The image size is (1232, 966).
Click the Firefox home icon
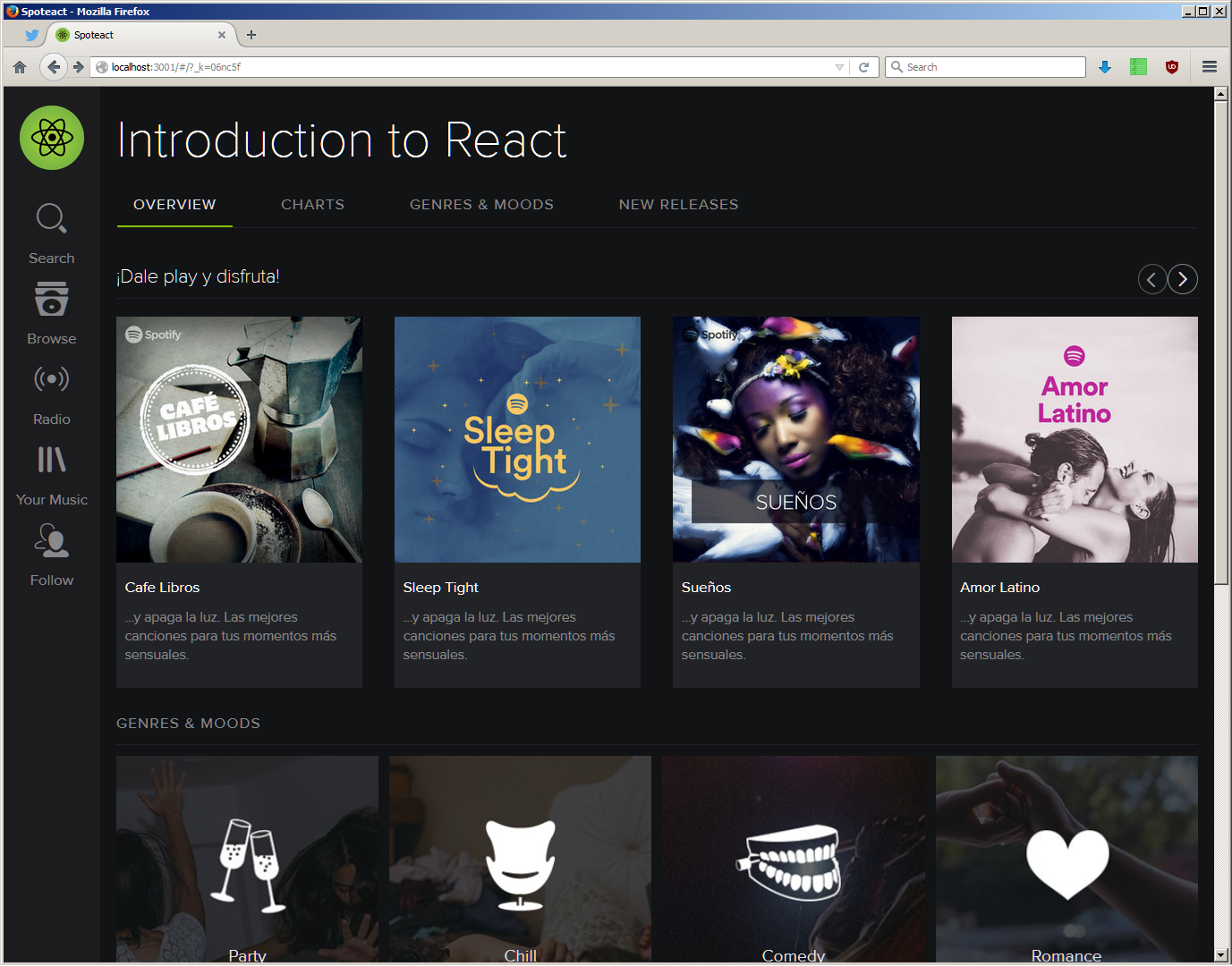[20, 67]
